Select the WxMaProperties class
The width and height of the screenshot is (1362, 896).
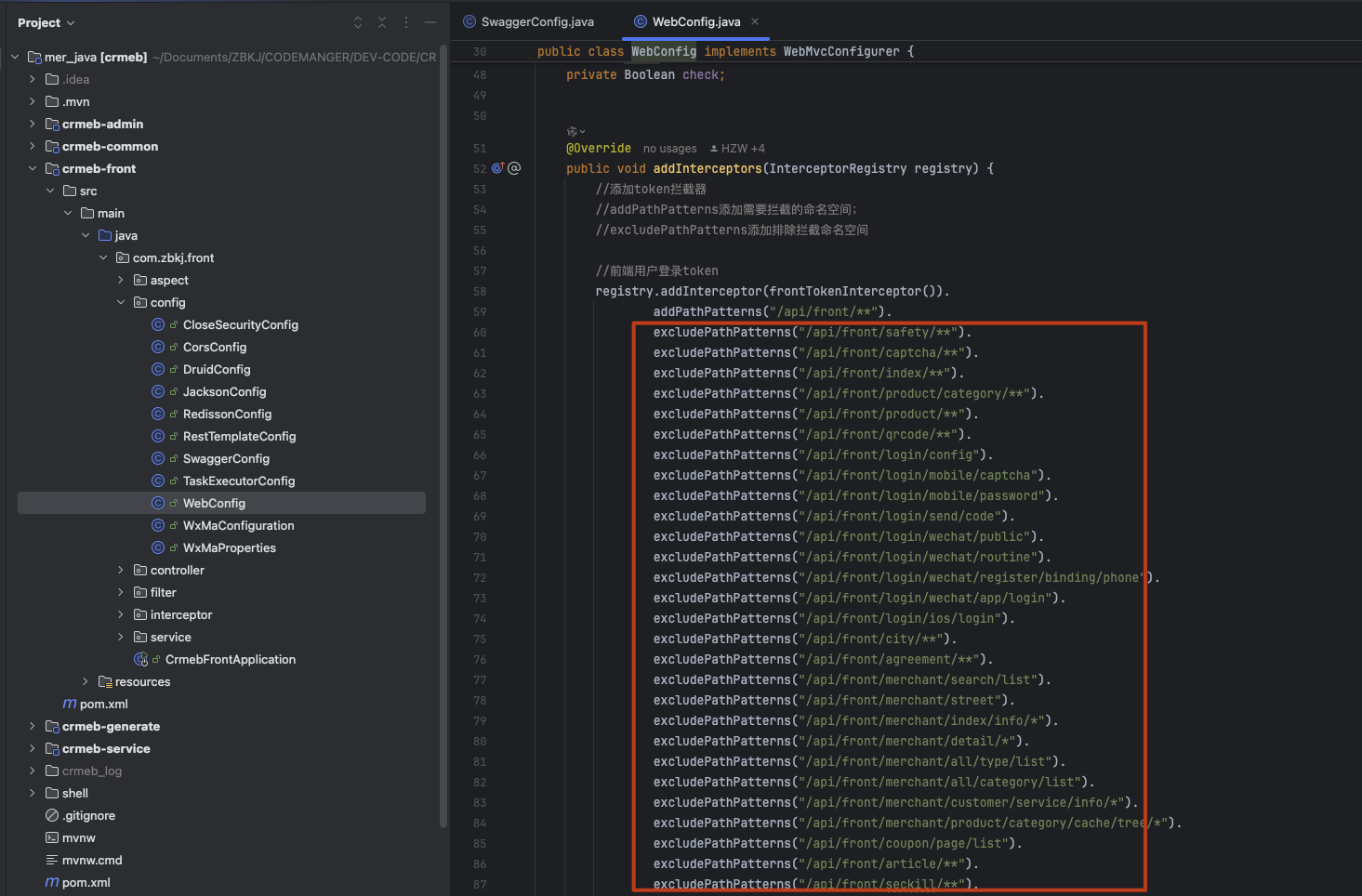(229, 547)
